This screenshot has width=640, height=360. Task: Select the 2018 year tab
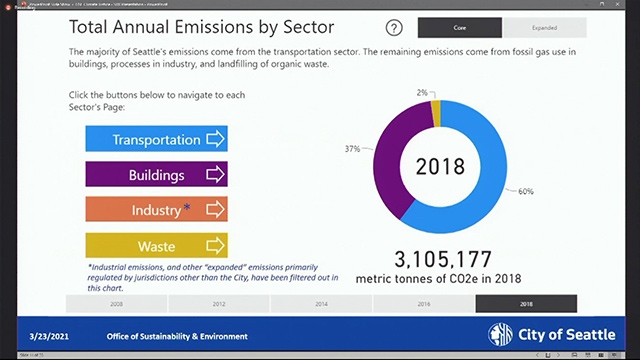tap(526, 304)
